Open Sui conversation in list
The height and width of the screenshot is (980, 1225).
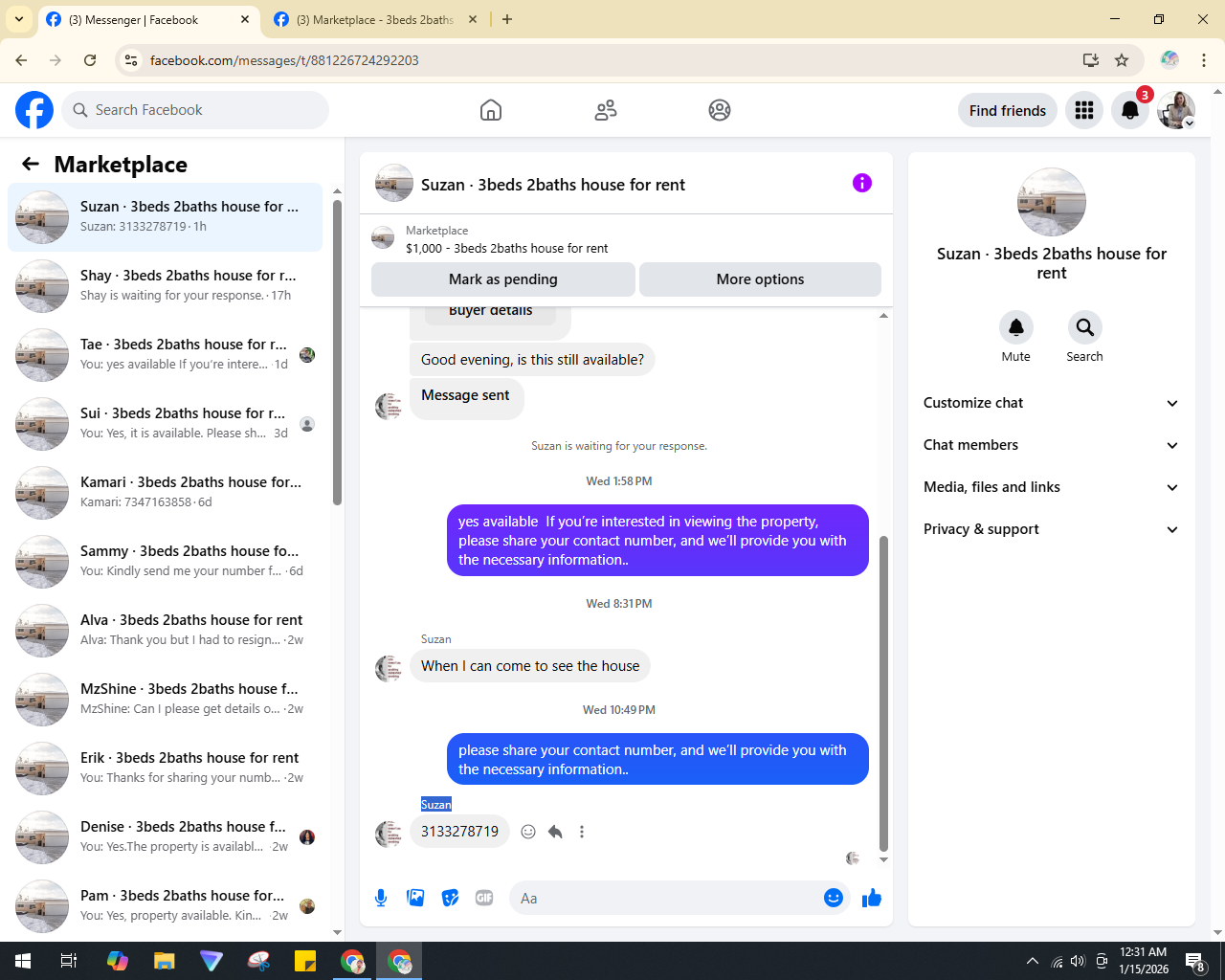pyautogui.click(x=165, y=424)
